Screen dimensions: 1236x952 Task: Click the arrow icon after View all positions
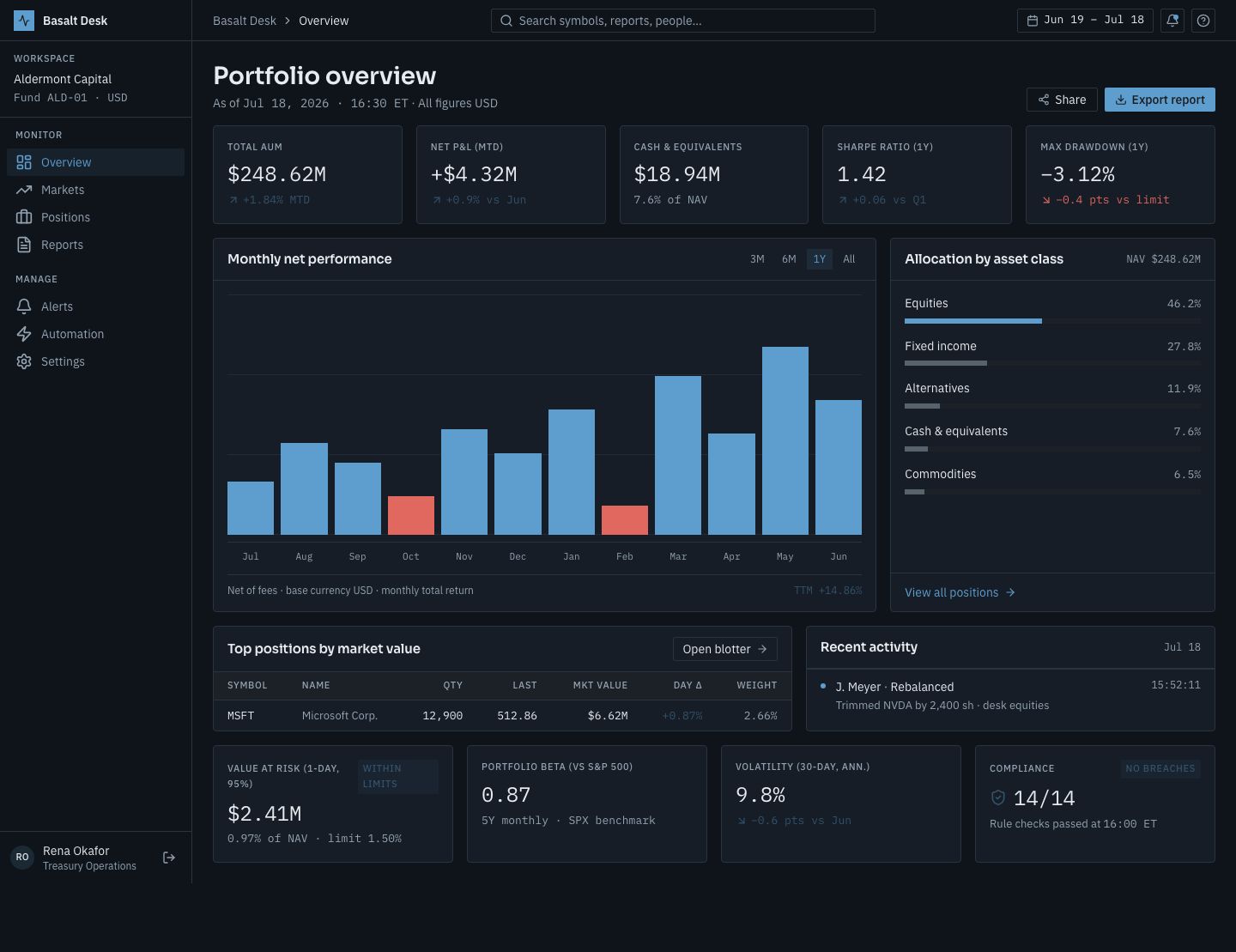pos(1010,592)
